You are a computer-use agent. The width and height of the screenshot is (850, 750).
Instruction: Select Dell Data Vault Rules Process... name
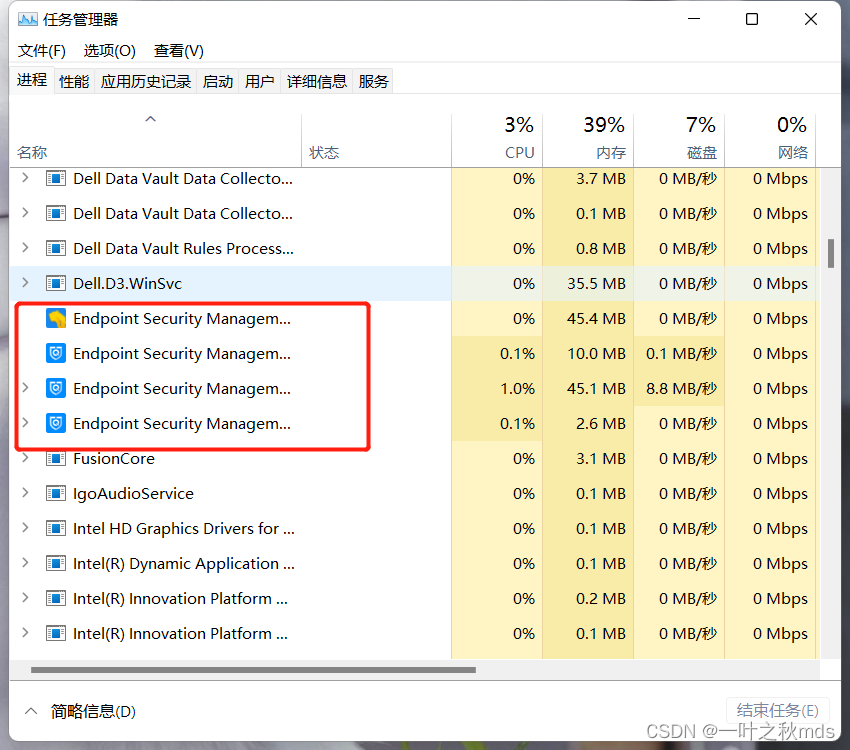coord(183,248)
